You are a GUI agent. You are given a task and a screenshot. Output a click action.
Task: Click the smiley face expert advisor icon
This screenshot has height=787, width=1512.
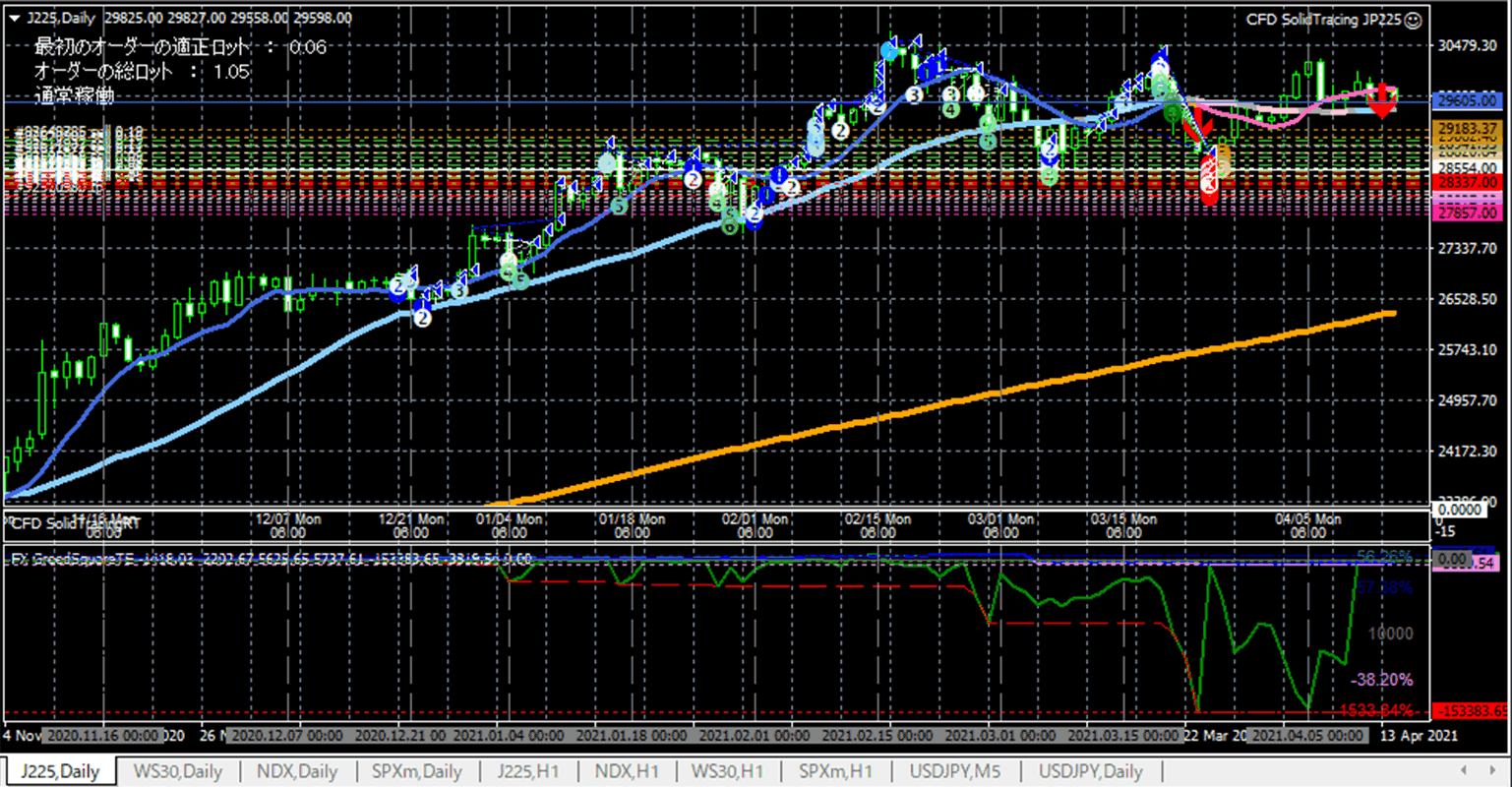coord(1413,20)
